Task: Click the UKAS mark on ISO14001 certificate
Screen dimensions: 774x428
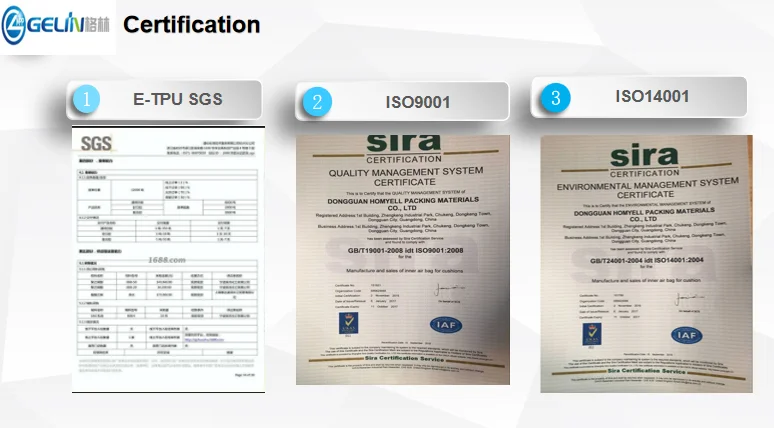Action: (x=592, y=335)
